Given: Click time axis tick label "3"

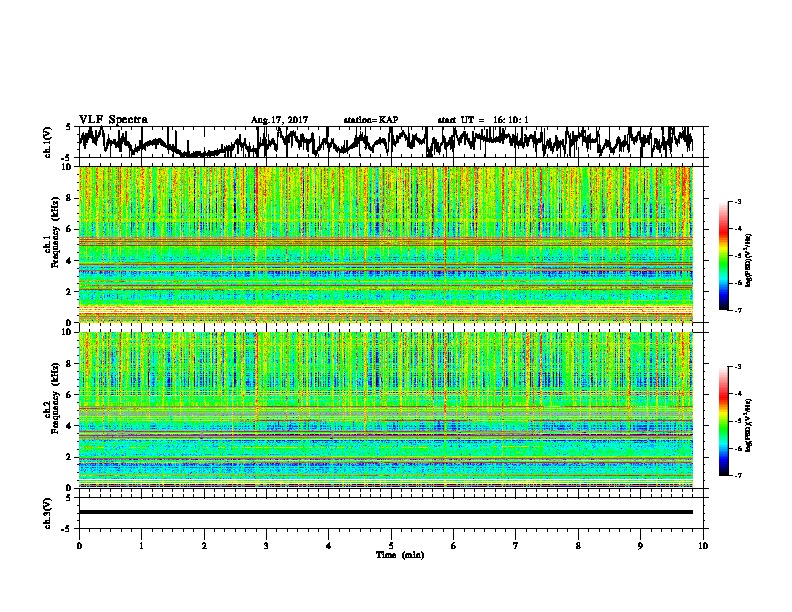Looking at the screenshot, I should click(266, 546).
